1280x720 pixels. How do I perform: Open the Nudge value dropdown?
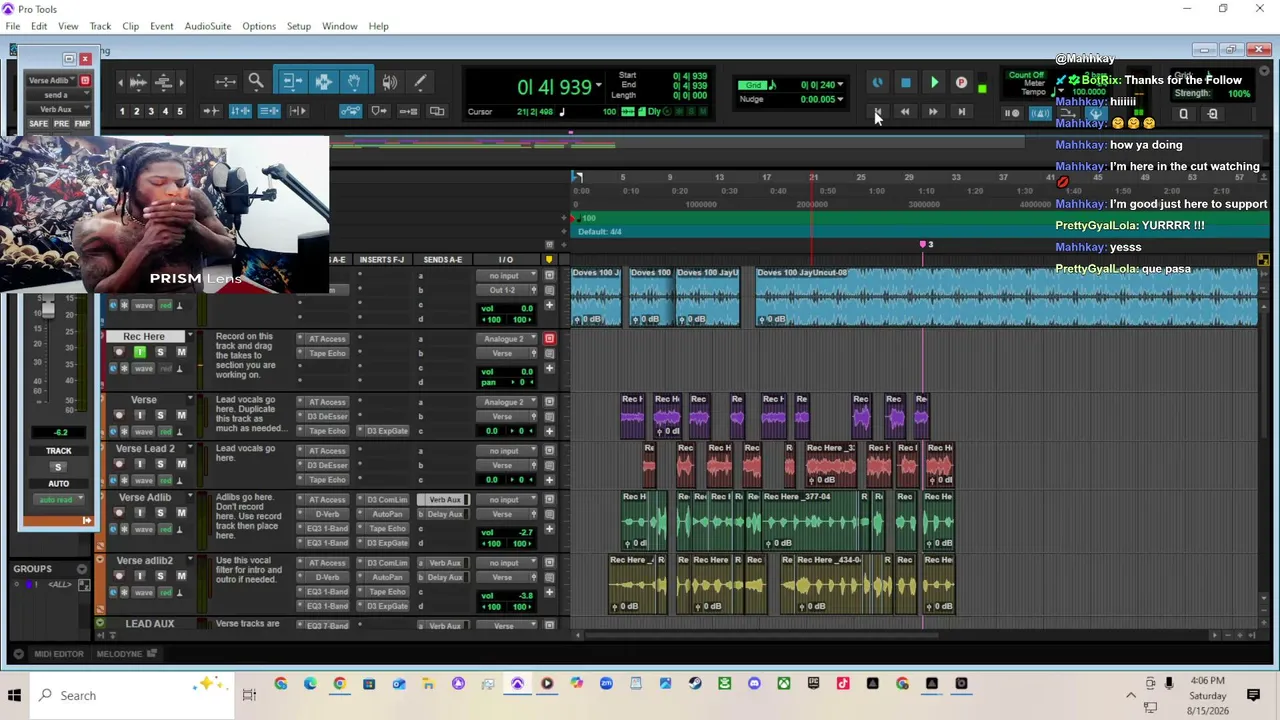point(840,99)
